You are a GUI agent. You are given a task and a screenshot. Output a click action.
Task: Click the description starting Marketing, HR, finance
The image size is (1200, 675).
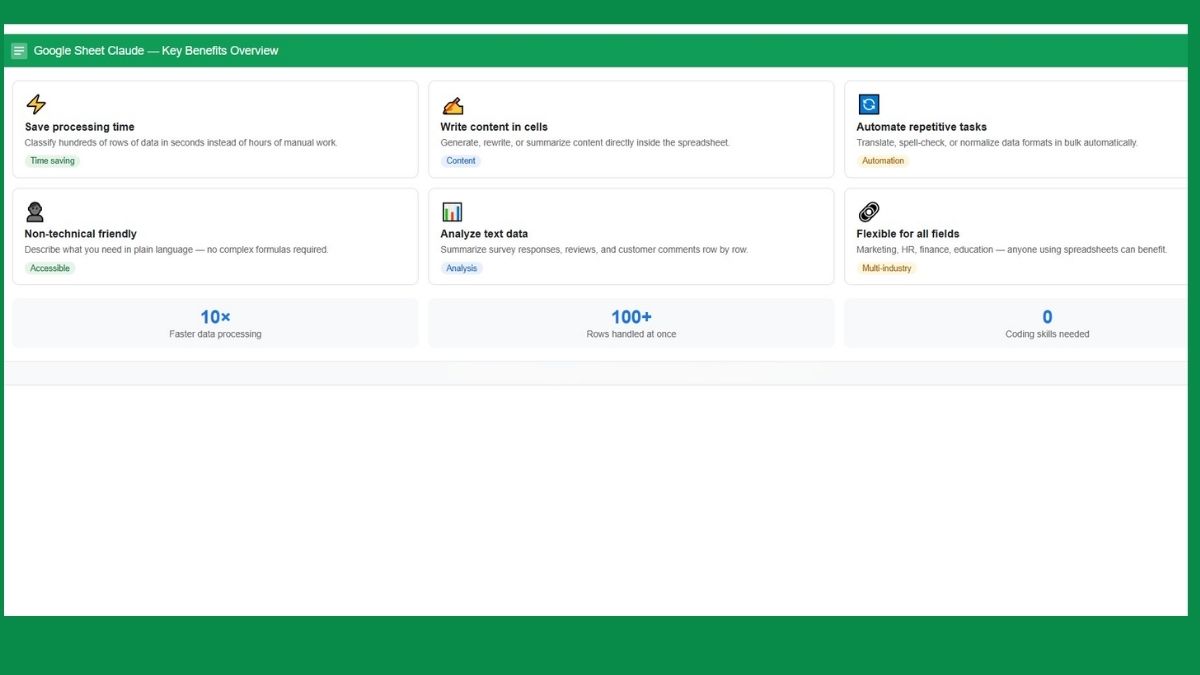coord(1011,250)
